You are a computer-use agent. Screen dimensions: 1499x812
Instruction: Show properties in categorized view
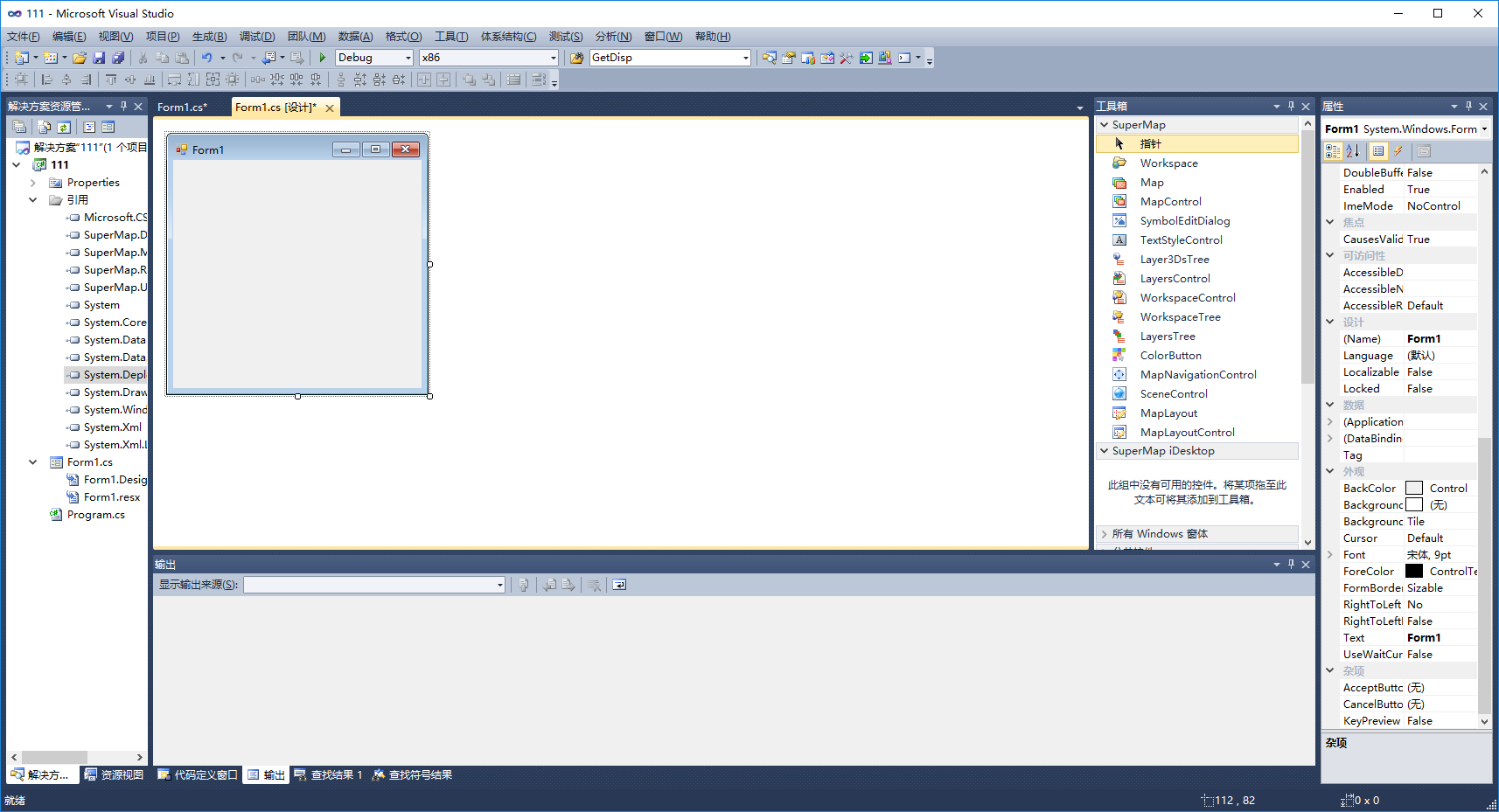[x=1333, y=151]
